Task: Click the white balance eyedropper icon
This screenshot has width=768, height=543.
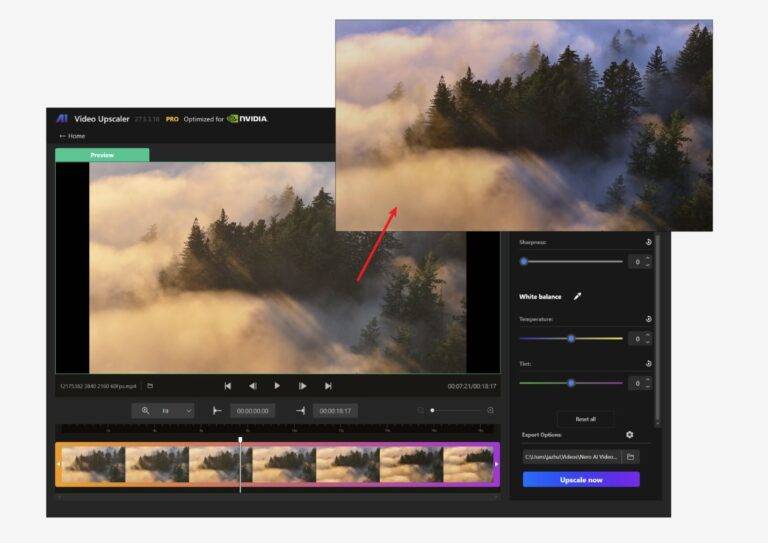Action: tap(577, 296)
